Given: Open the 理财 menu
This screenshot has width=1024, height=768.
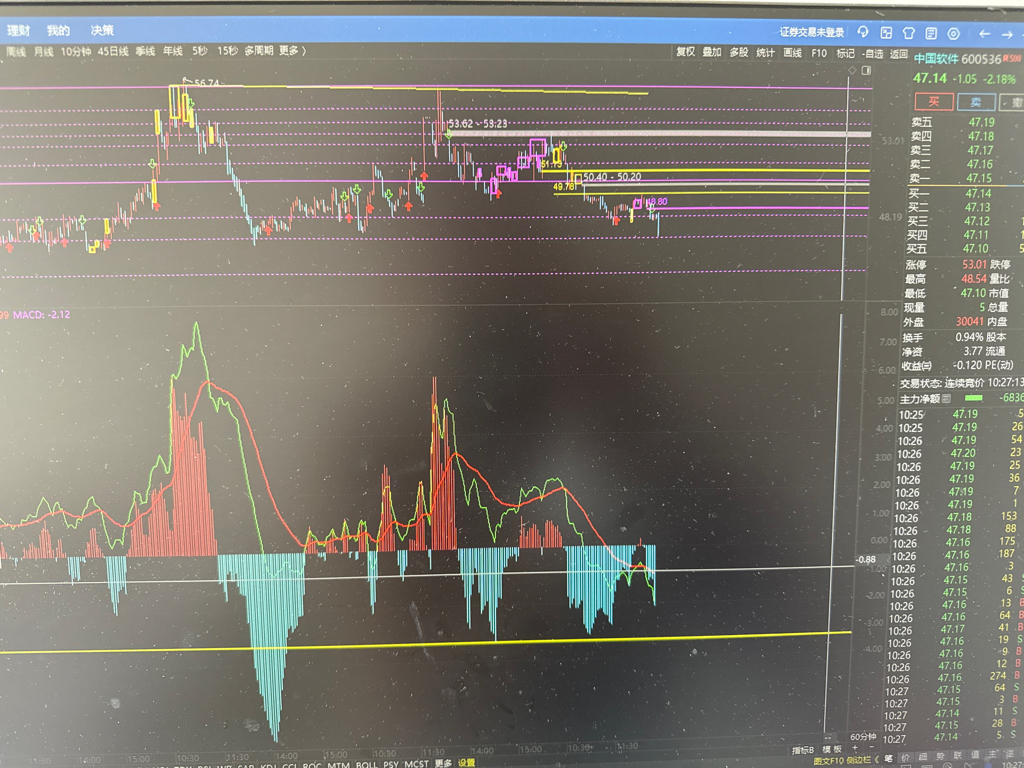Looking at the screenshot, I should click(18, 31).
